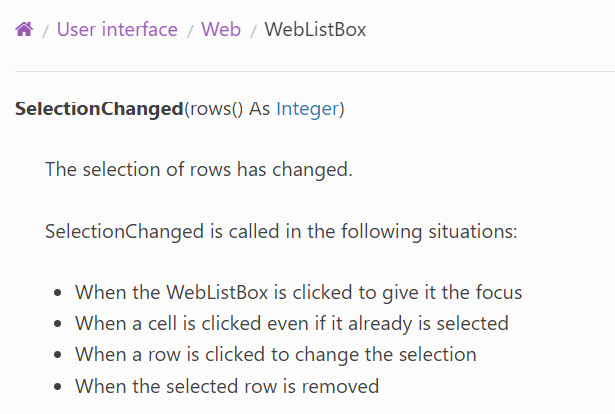Click the bold SelectionChanged event name
Viewport: 615px width, 414px height.
(x=99, y=108)
